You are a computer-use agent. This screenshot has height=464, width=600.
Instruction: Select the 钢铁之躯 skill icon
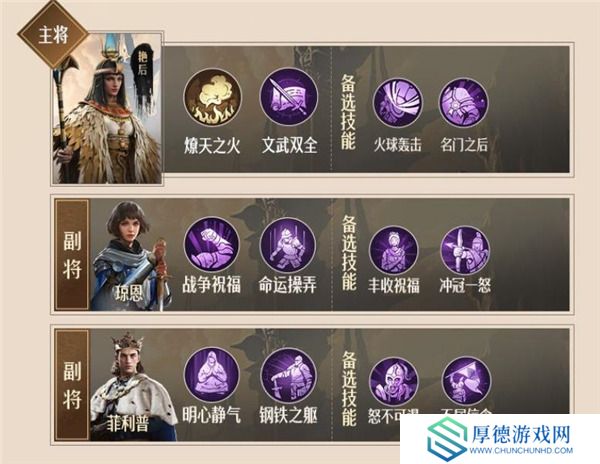click(x=289, y=377)
